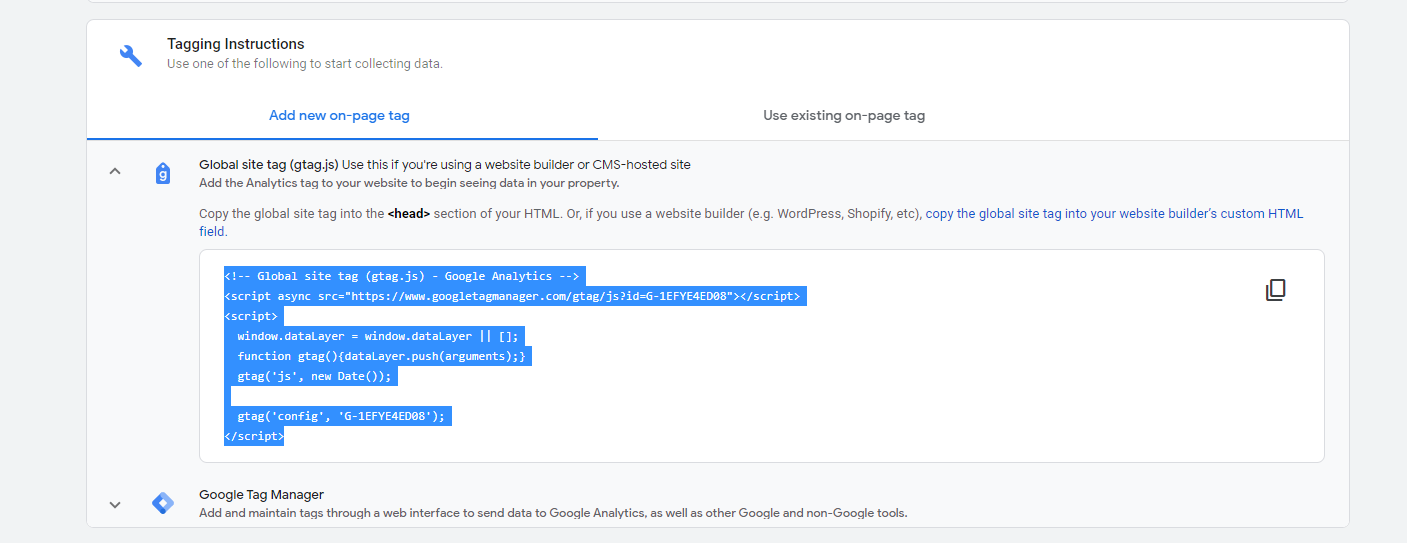The image size is (1407, 543).
Task: Click the gtag('config', 'G-1EFYE4ED08') line
Action: (x=340, y=416)
